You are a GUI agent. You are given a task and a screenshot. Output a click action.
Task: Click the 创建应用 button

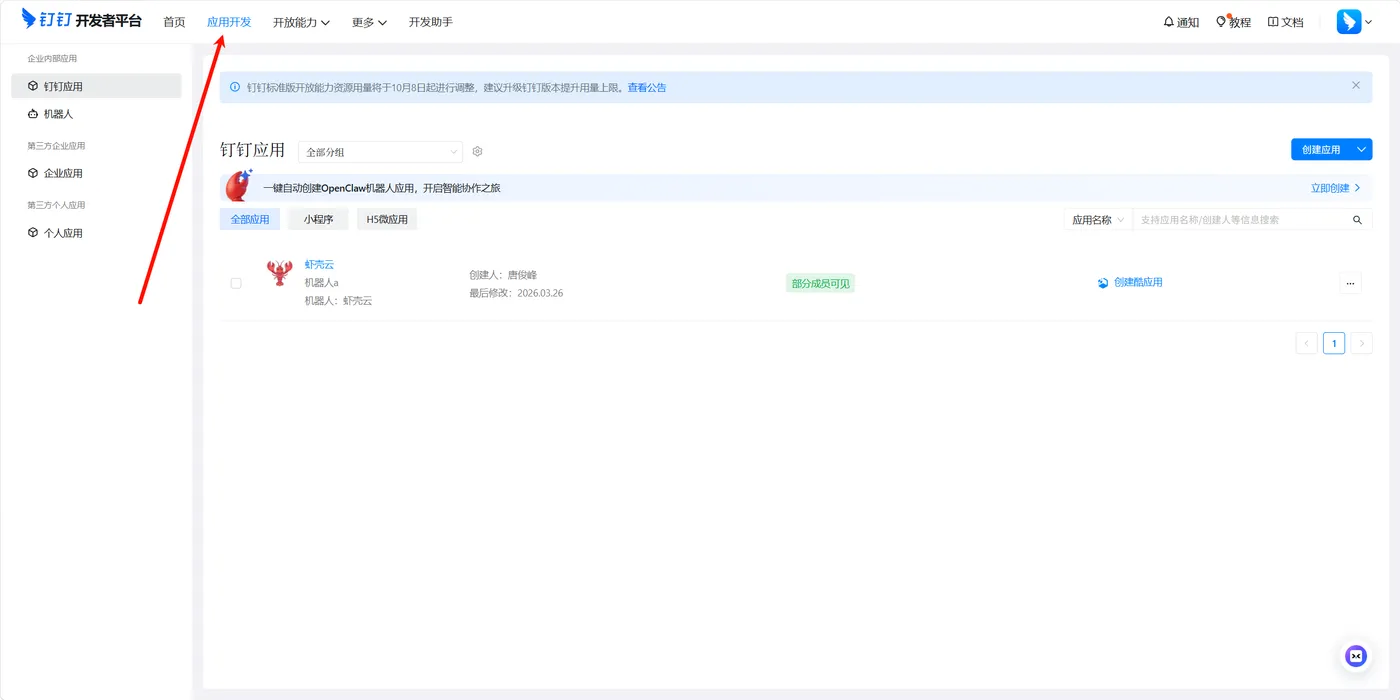pyautogui.click(x=1321, y=149)
